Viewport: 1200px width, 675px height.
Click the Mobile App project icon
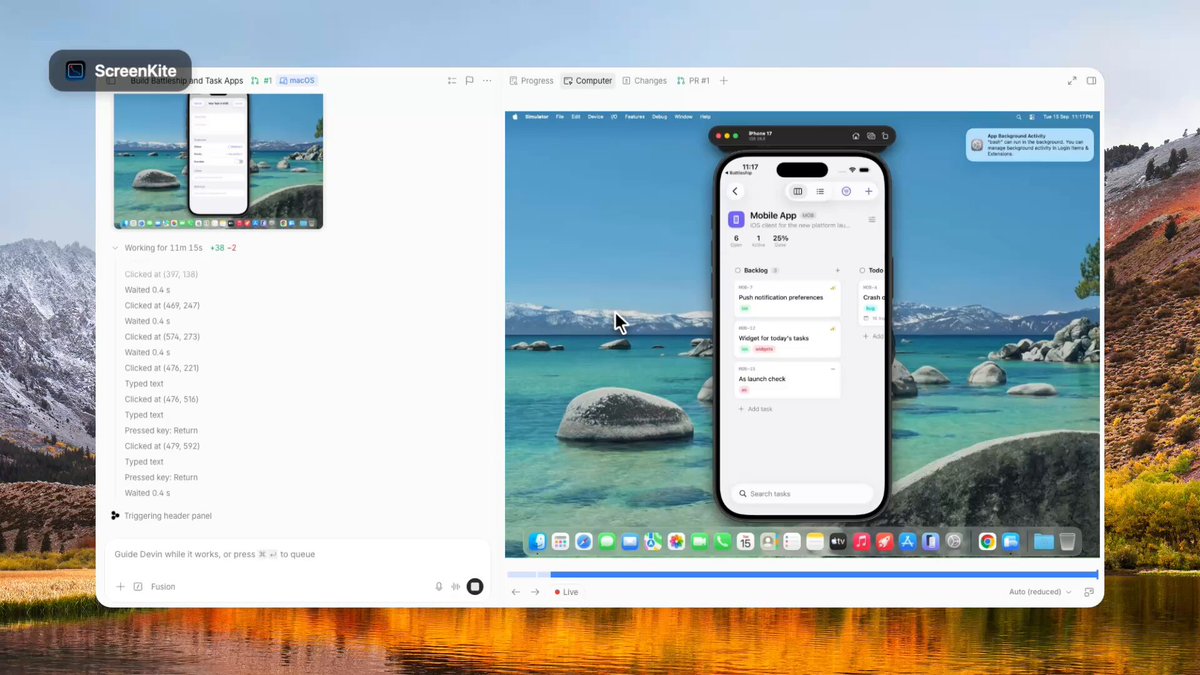point(736,219)
